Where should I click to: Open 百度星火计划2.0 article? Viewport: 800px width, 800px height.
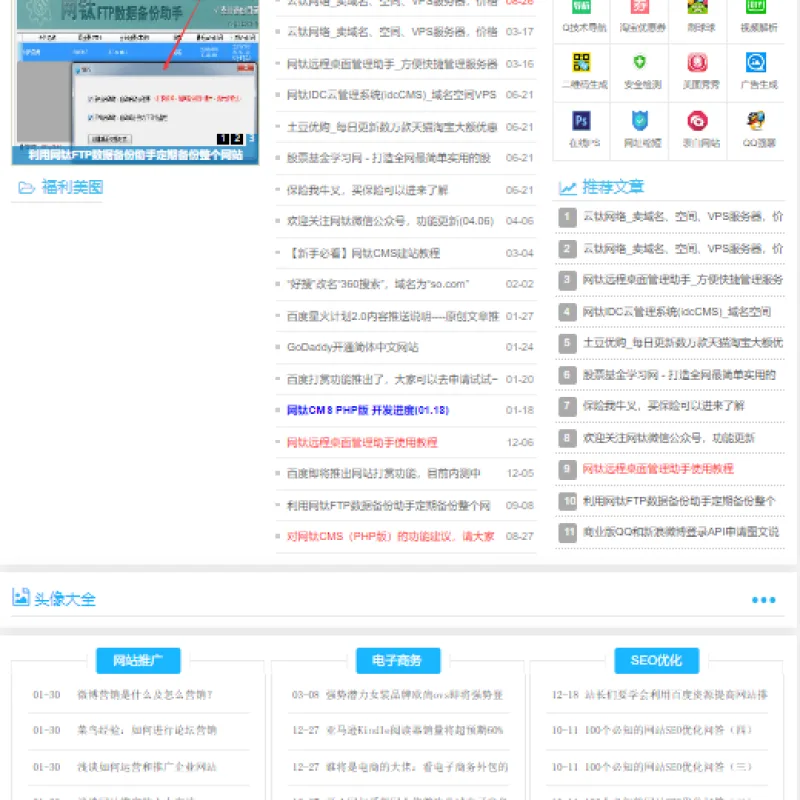pos(393,316)
